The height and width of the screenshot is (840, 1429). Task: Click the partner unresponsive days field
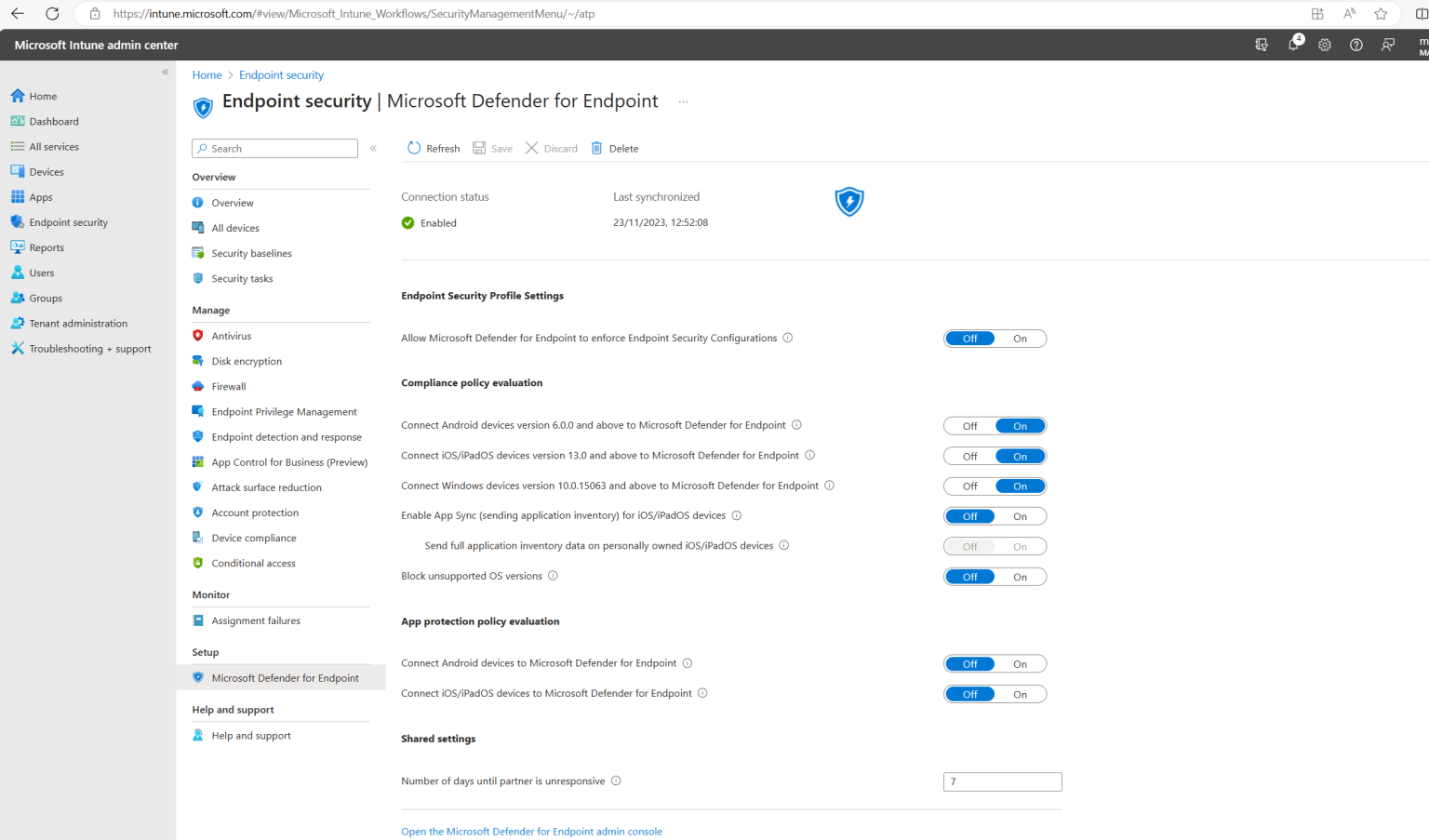1002,781
